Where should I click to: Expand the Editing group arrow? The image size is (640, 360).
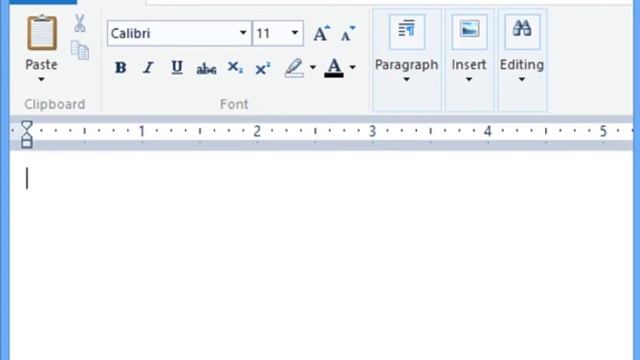(x=522, y=80)
